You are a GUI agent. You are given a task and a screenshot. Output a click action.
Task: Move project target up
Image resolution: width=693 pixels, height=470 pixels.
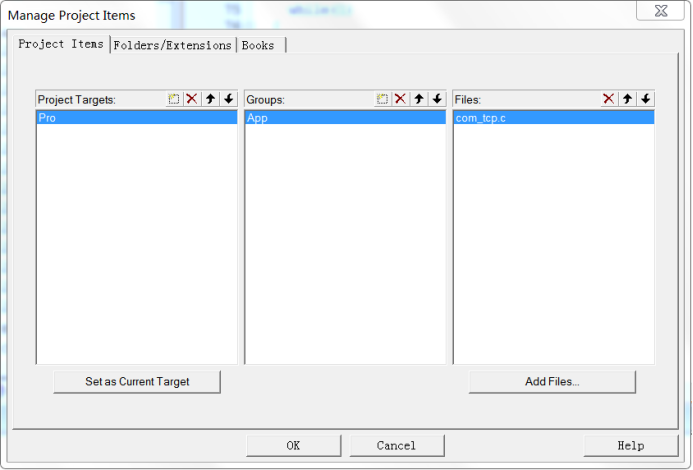pos(210,99)
